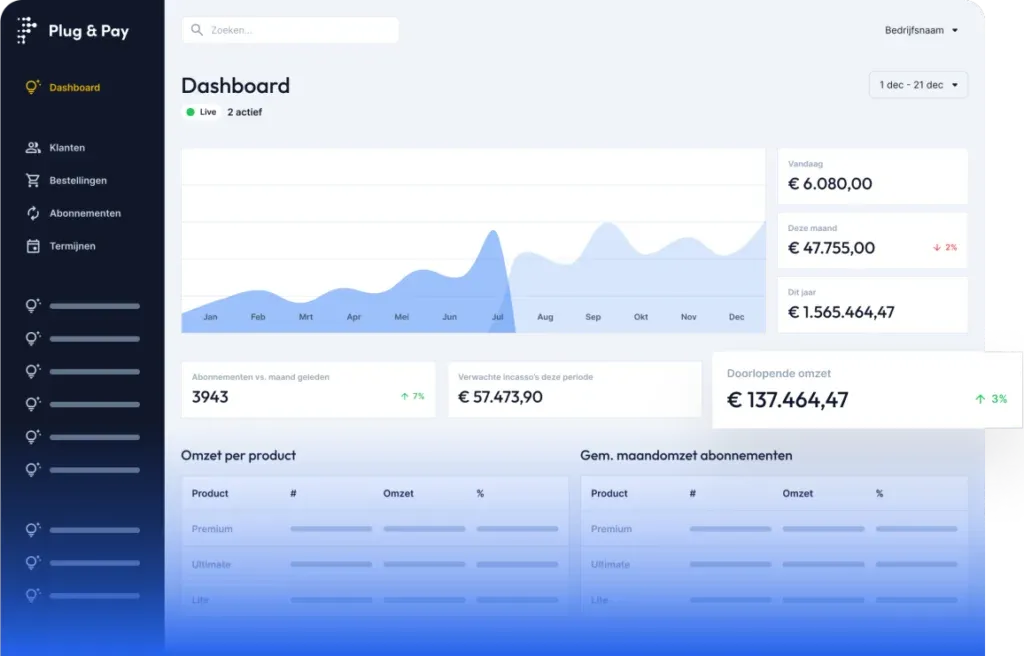Click the Dashboard lightbulb icon in sidebar
Screen dimensions: 1024x656
pos(33,87)
